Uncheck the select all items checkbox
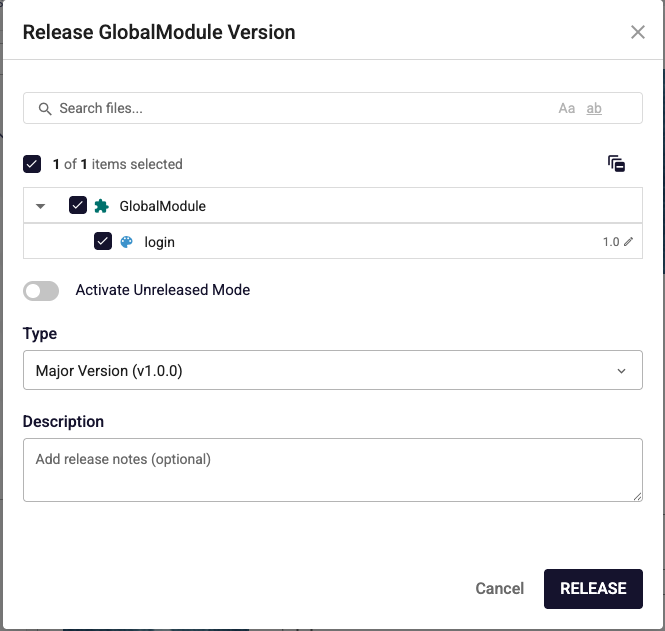This screenshot has width=665, height=631. click(32, 164)
